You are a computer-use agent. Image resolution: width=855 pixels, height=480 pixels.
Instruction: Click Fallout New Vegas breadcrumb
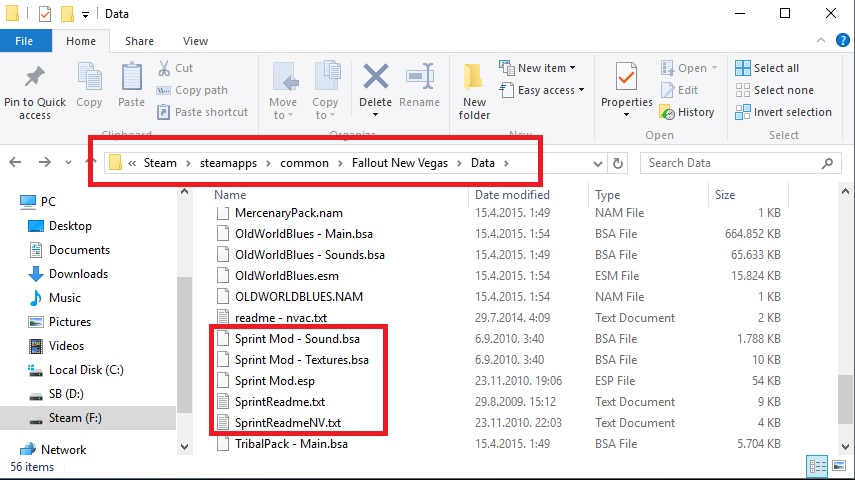coord(400,163)
